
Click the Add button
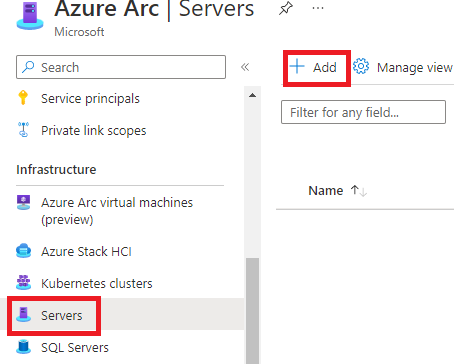tap(313, 67)
